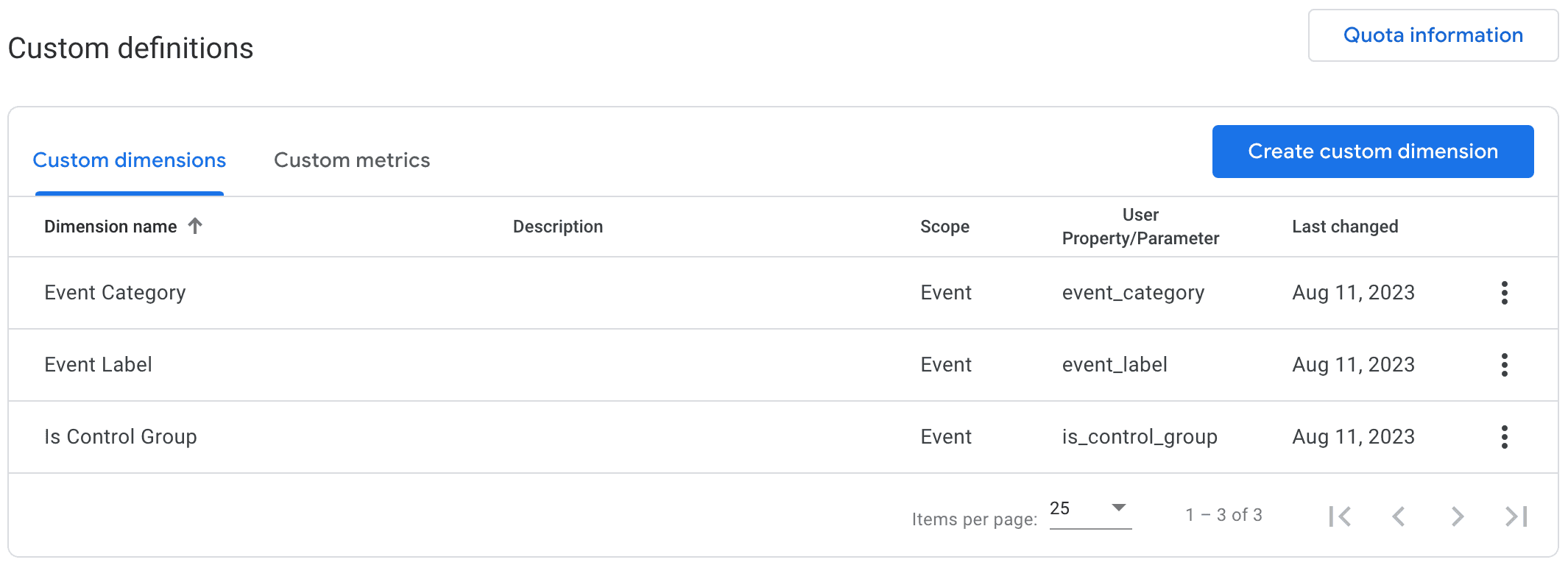1568x565 pixels.
Task: Click the Custom definitions page title
Action: click(x=130, y=49)
